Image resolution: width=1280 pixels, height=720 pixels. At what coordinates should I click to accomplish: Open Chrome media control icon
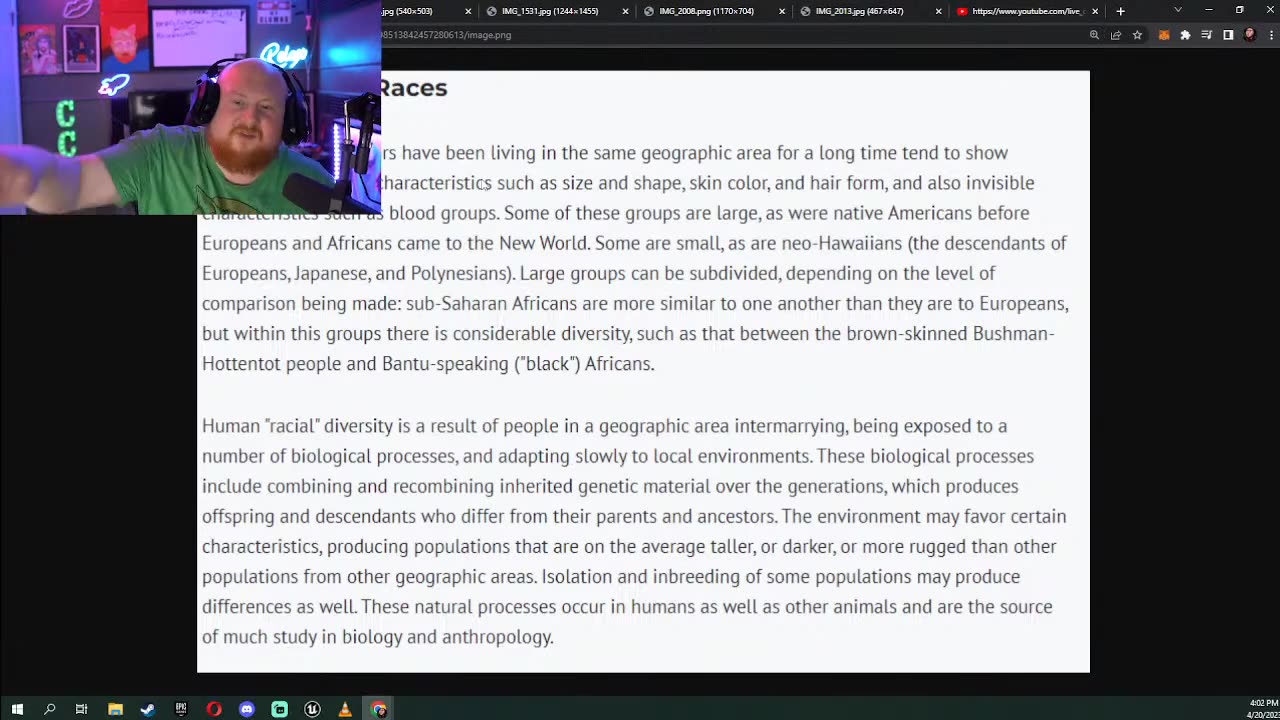[x=1207, y=35]
